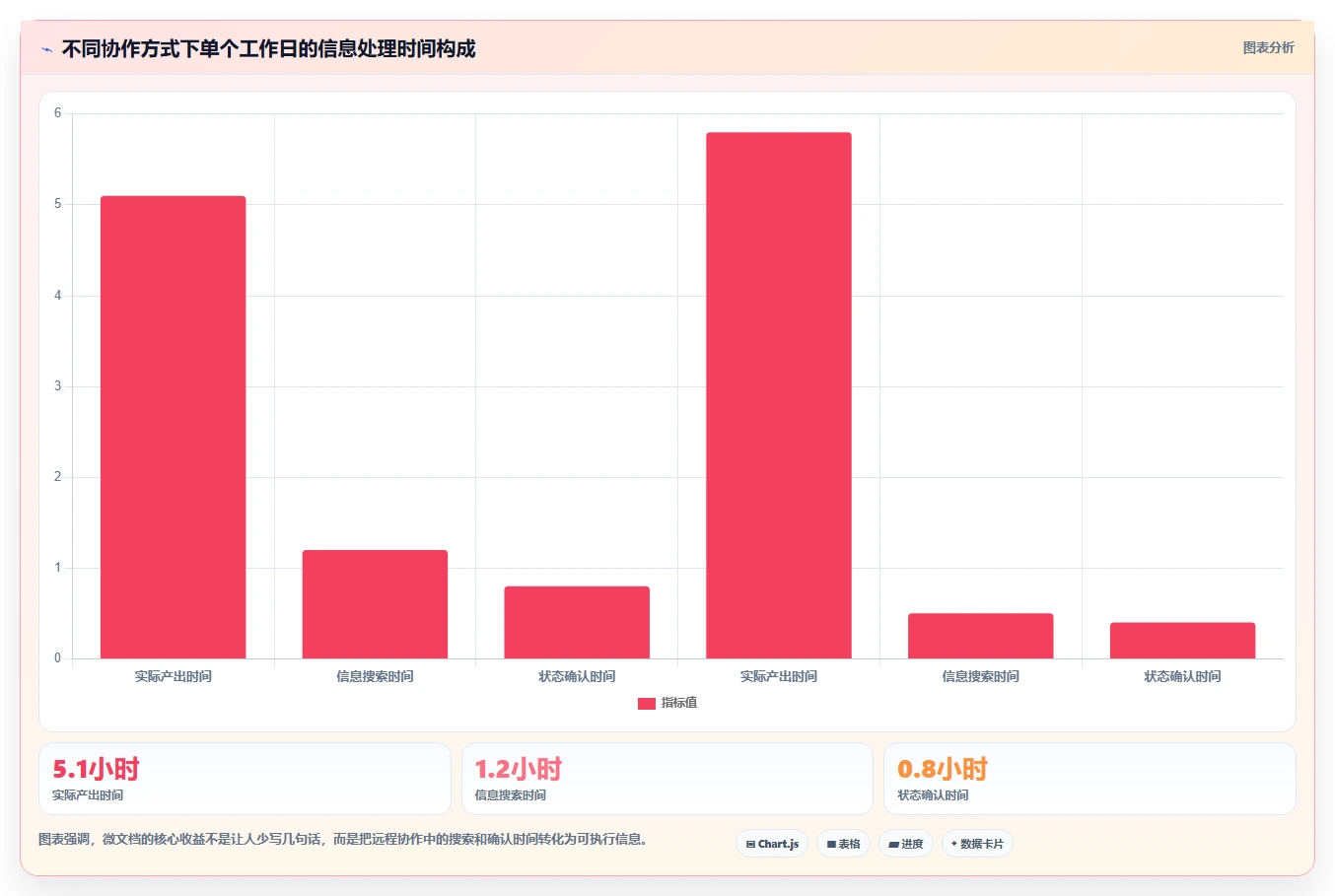Screen dimensions: 1335x896
Task: Click the y-axis tick label 0
Action: tap(58, 658)
